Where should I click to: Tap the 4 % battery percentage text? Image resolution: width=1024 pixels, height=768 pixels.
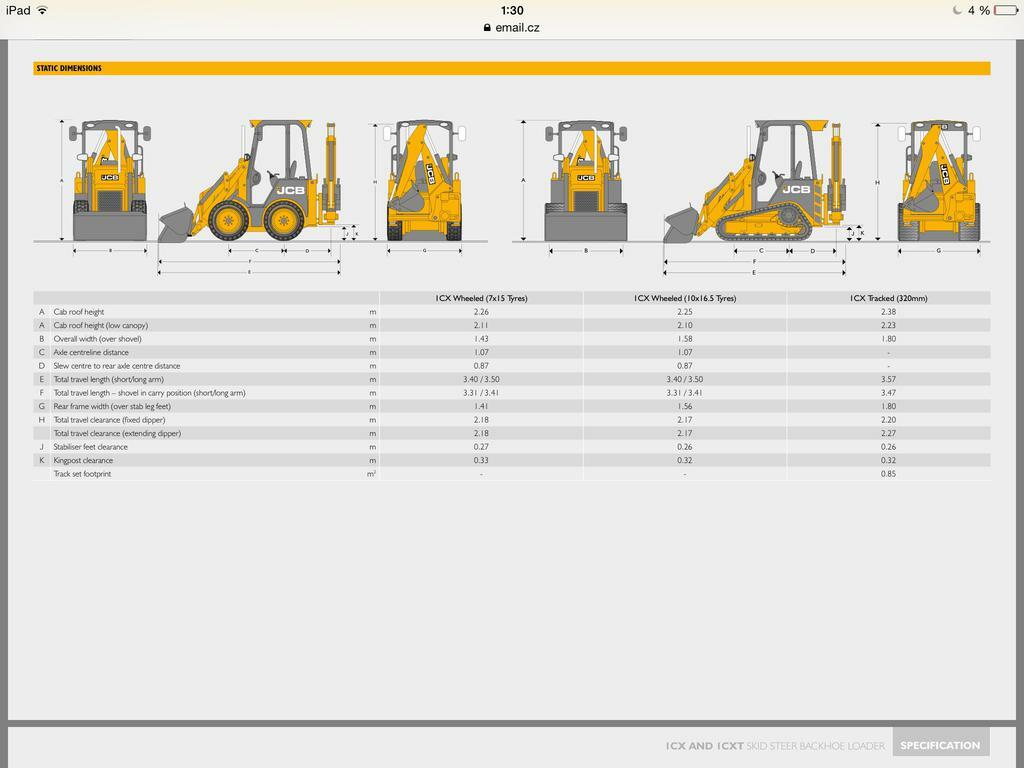pyautogui.click(x=979, y=10)
